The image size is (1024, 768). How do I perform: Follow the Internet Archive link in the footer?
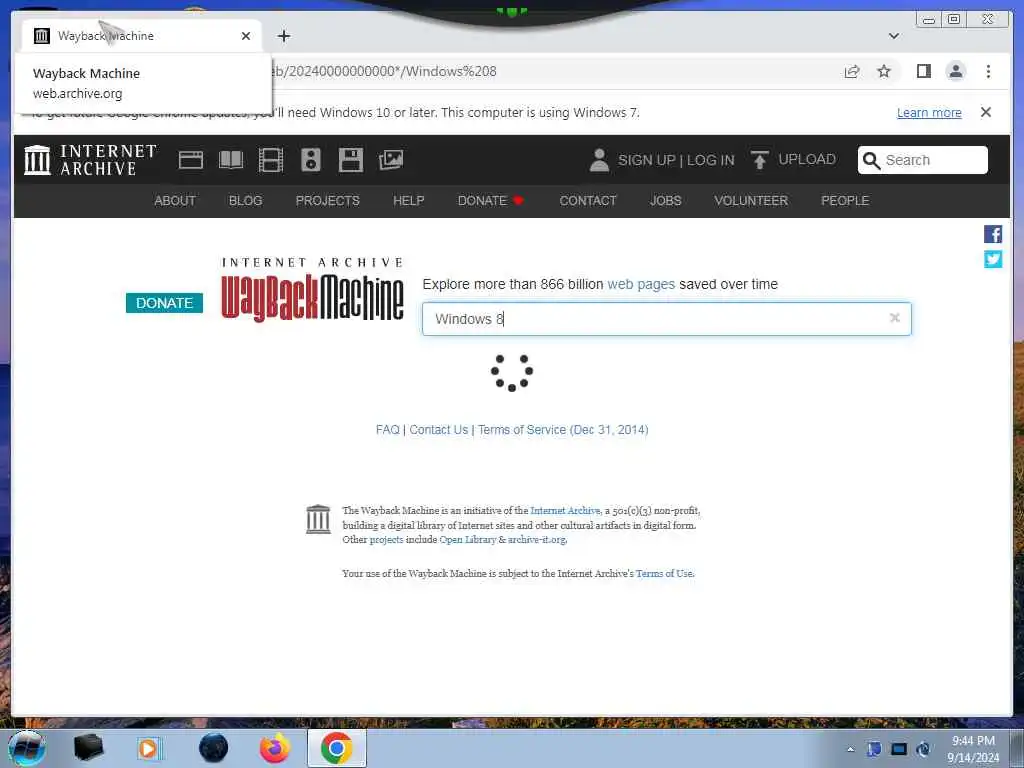(565, 511)
